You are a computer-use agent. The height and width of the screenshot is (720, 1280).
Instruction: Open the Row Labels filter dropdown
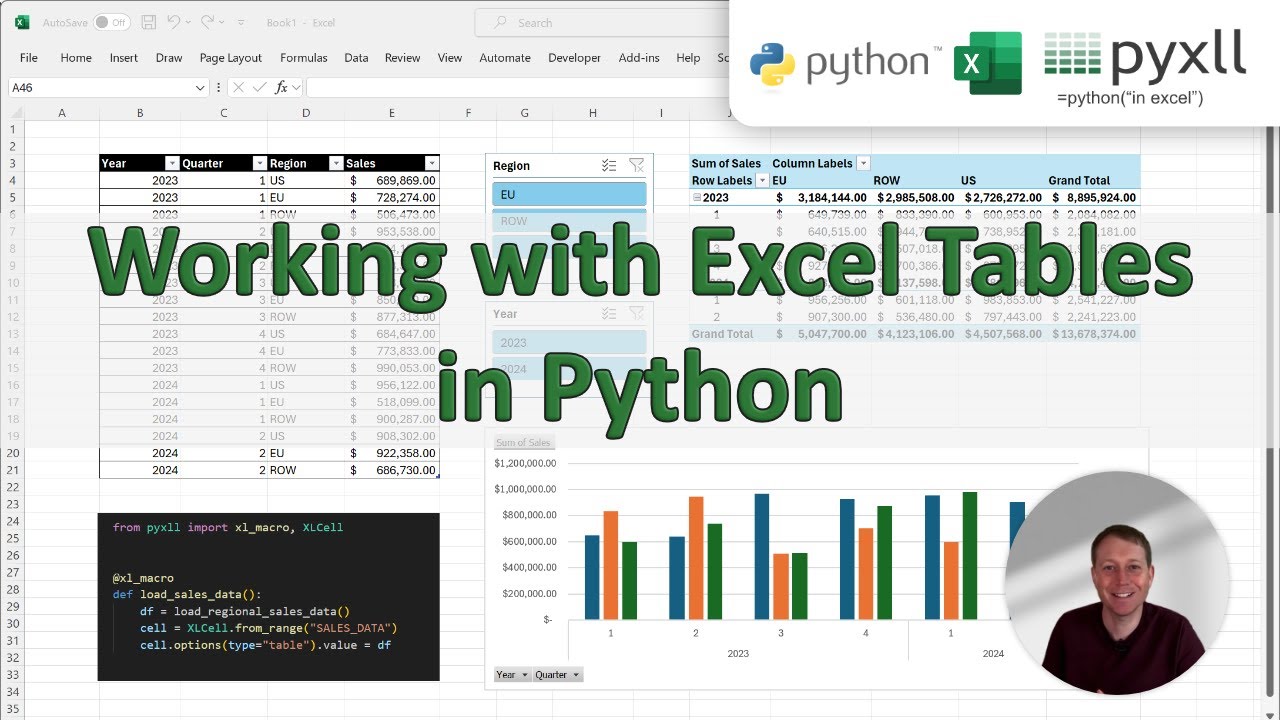coord(762,180)
